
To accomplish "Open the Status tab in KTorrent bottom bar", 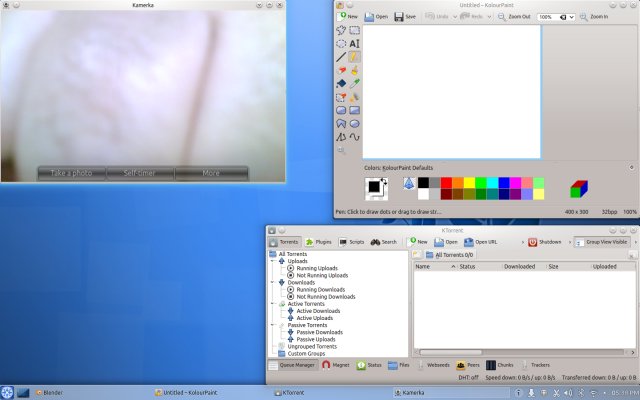I will [x=369, y=365].
